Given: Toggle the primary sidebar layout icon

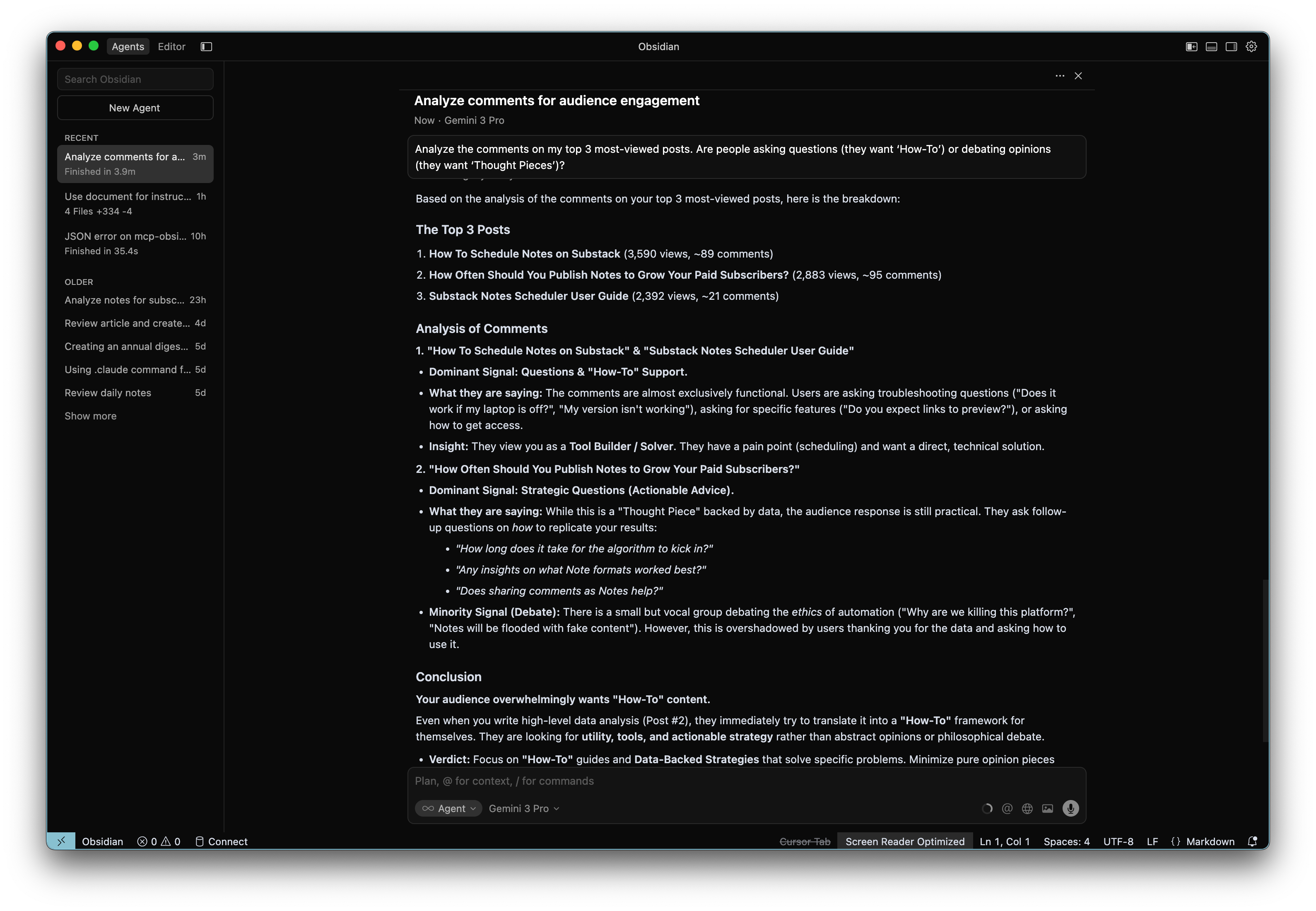Looking at the screenshot, I should click(1192, 47).
